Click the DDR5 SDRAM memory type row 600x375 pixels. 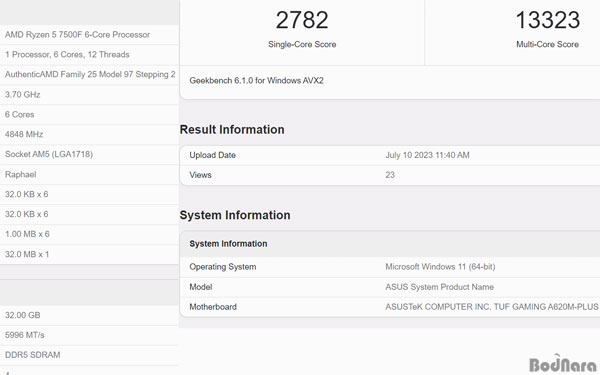coord(89,355)
